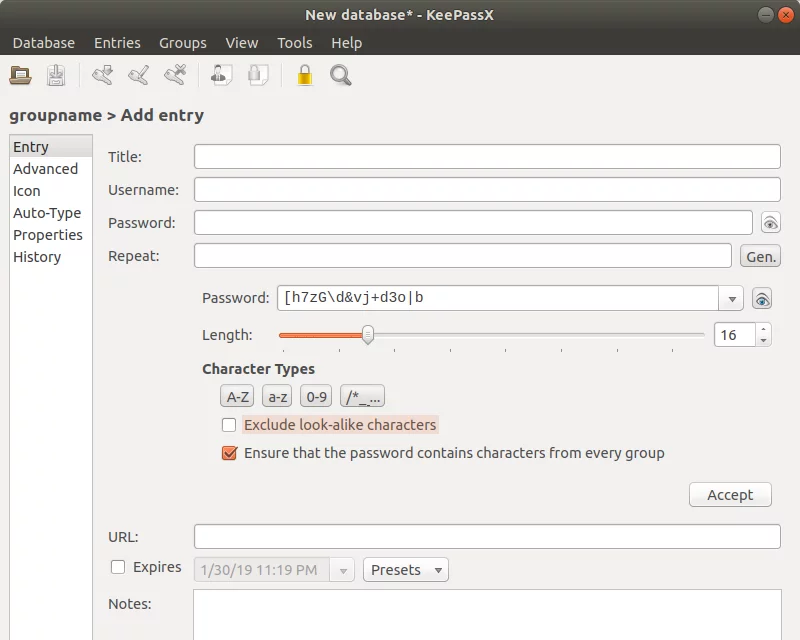Delete entry toolbar icon
Screen dimensions: 800x640
coord(175,76)
